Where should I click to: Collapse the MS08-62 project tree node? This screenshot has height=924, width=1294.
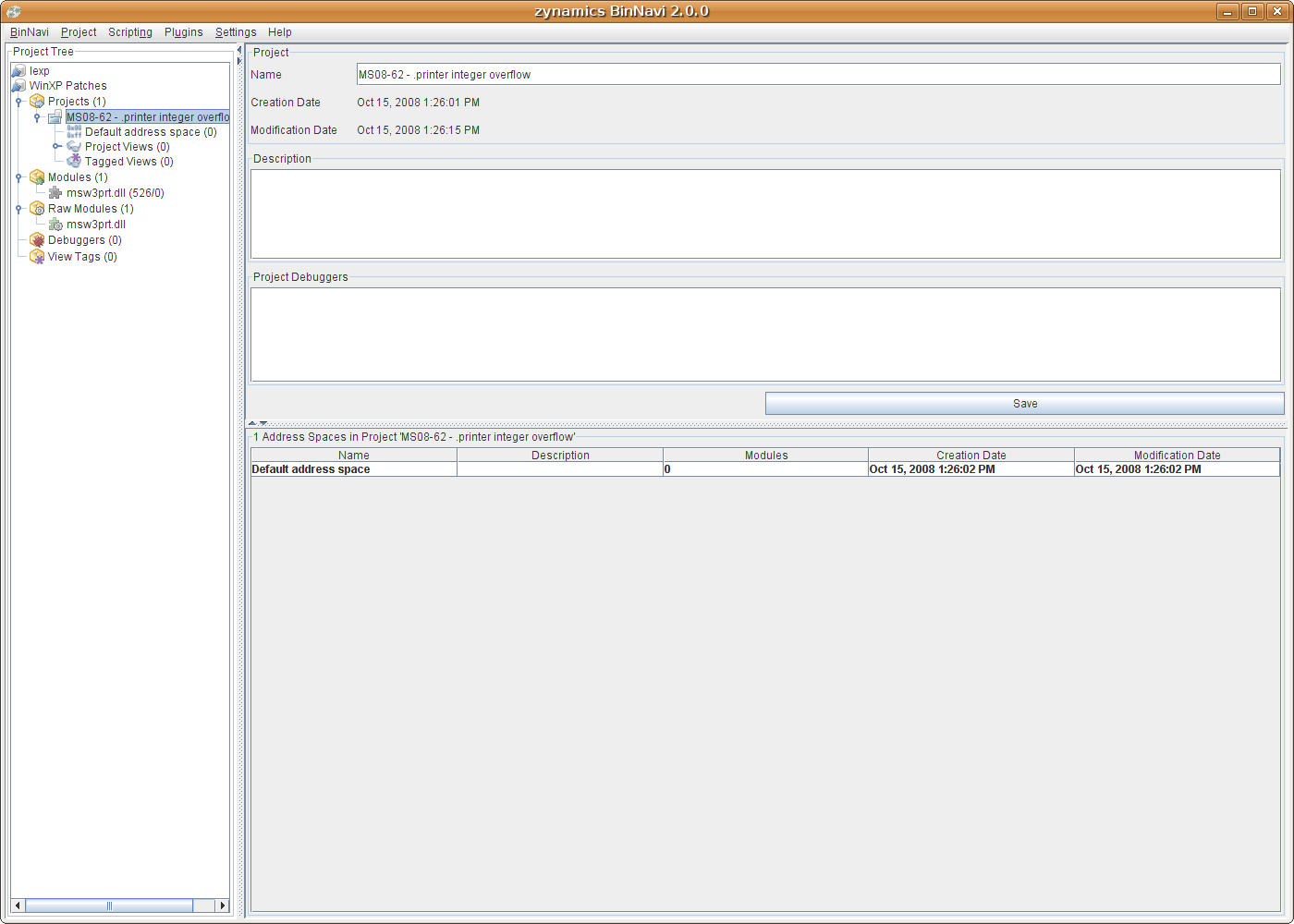[37, 117]
